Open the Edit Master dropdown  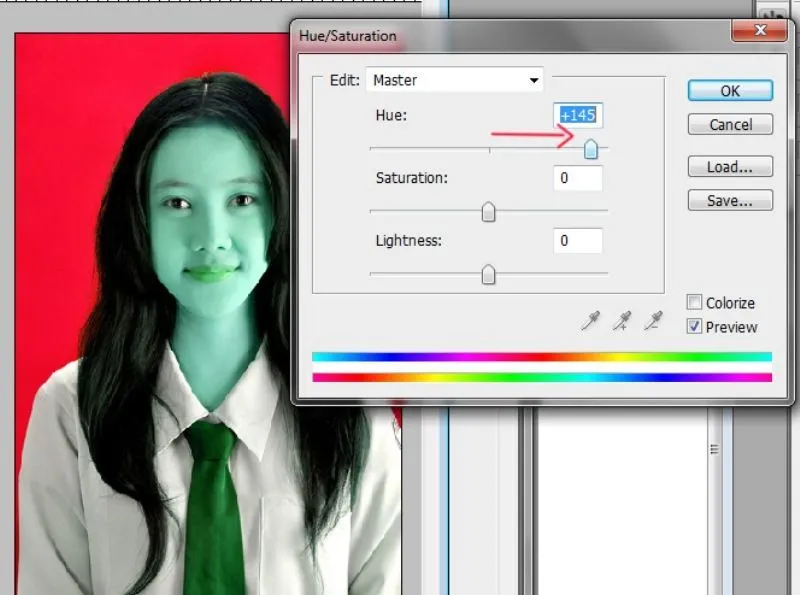455,80
